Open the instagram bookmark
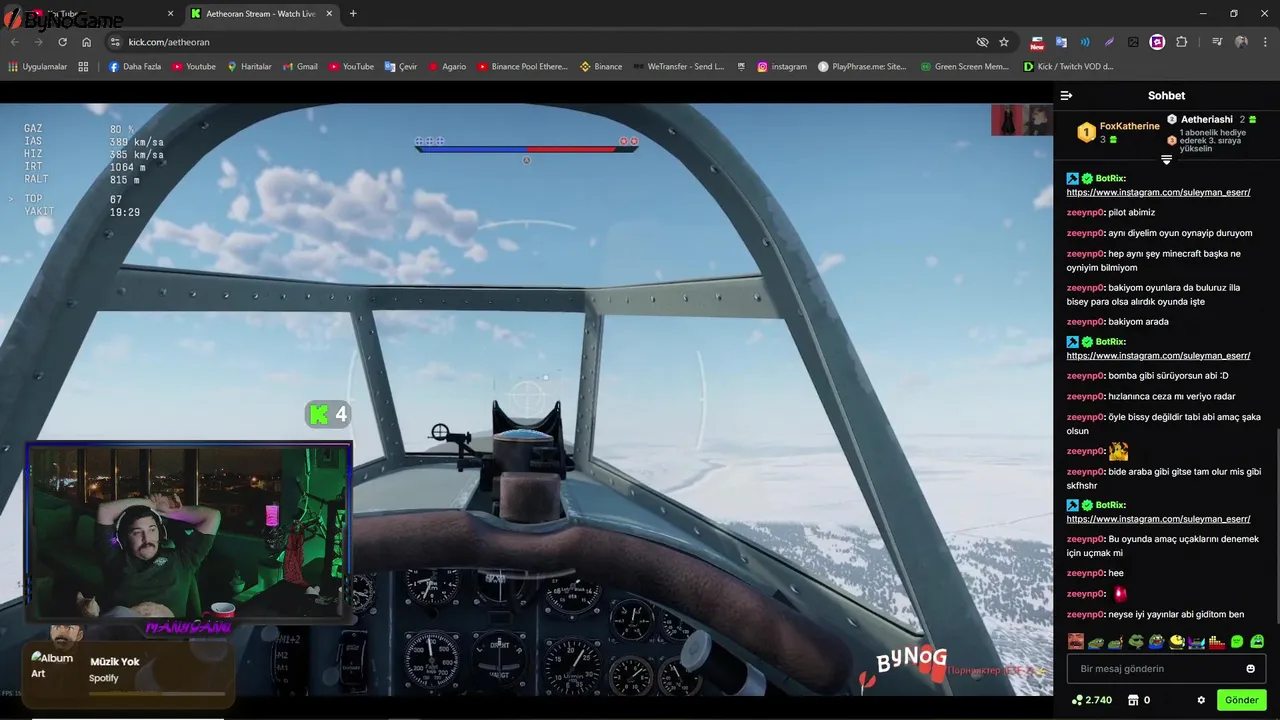Viewport: 1280px width, 720px height. coord(782,67)
